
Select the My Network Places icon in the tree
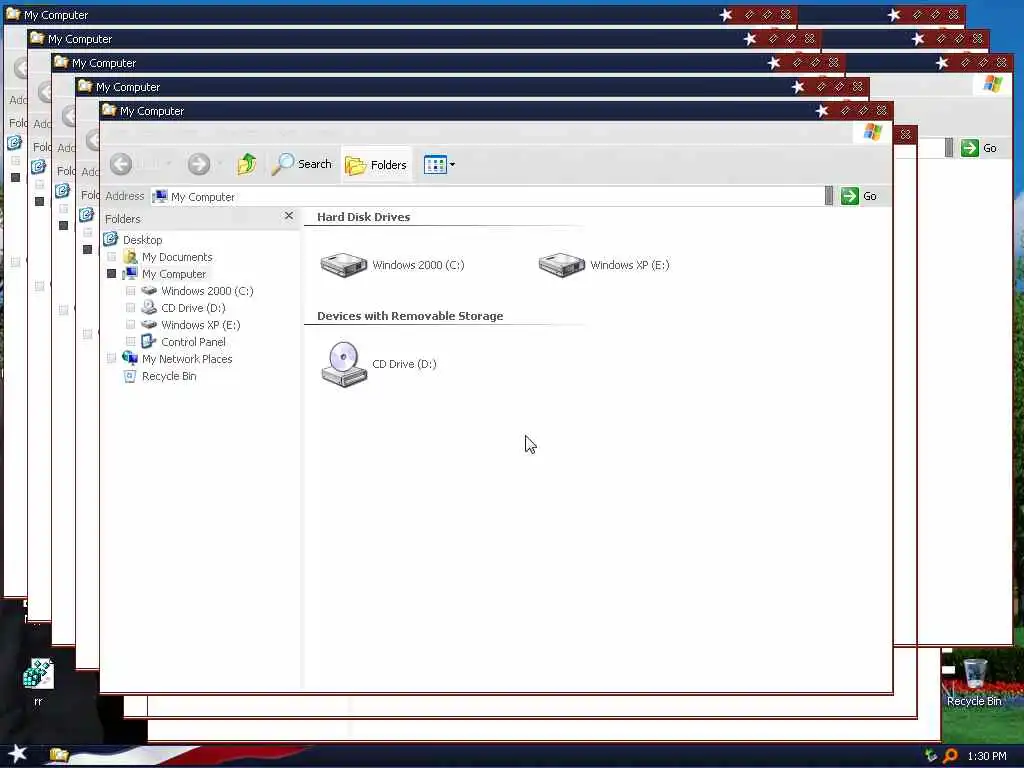(130, 359)
